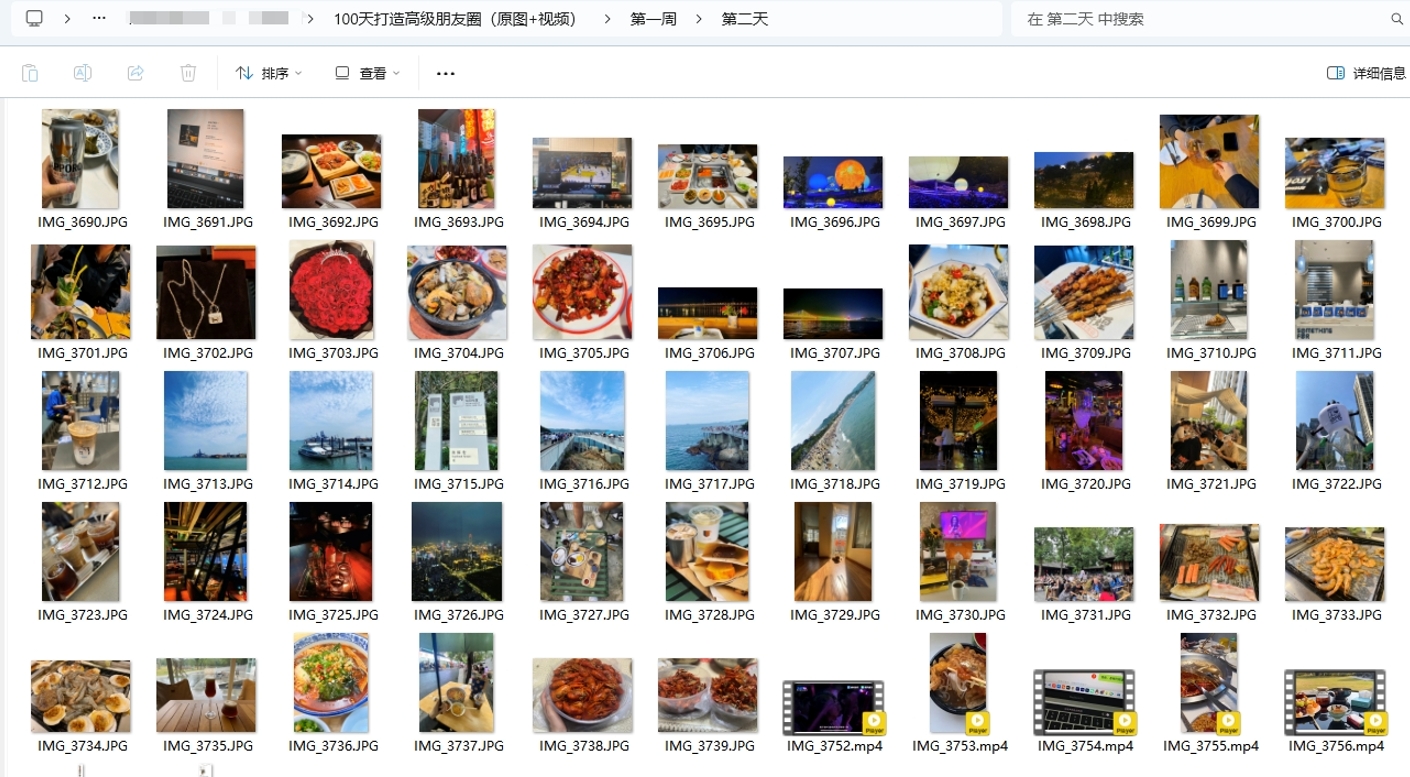Select the IMG_3690.JPG thumbnail
1410x777 pixels.
pos(81,160)
